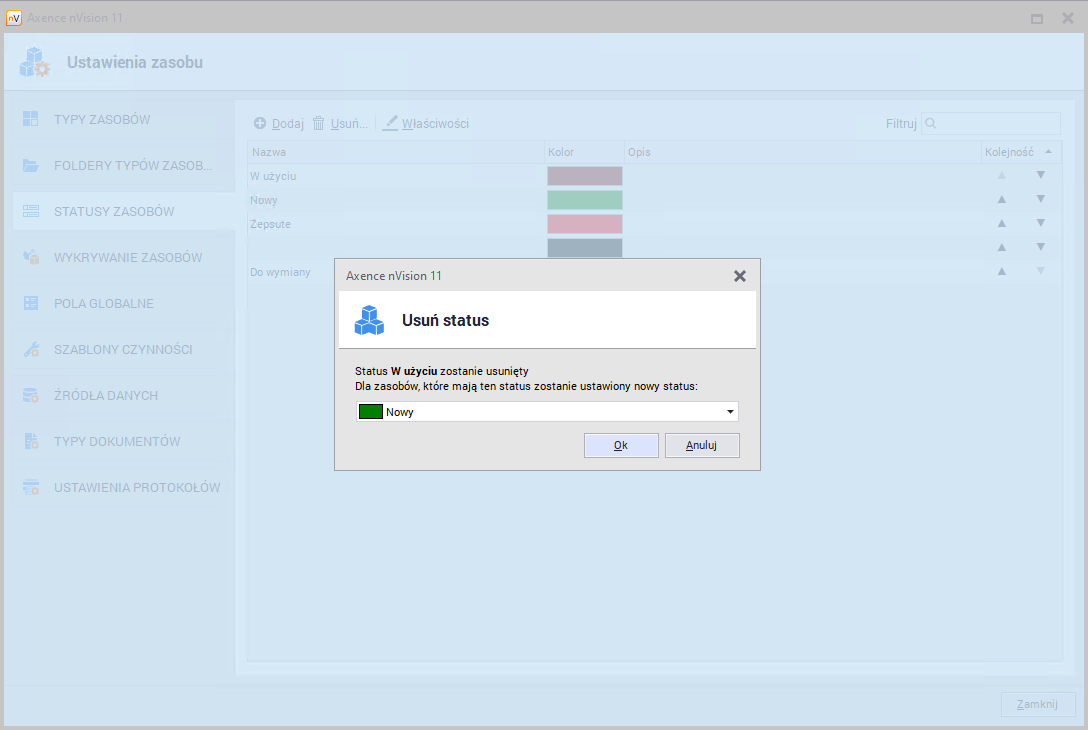Click the Typy dokumentów sidebar icon
Viewport: 1088px width, 730px height.
click(31, 441)
